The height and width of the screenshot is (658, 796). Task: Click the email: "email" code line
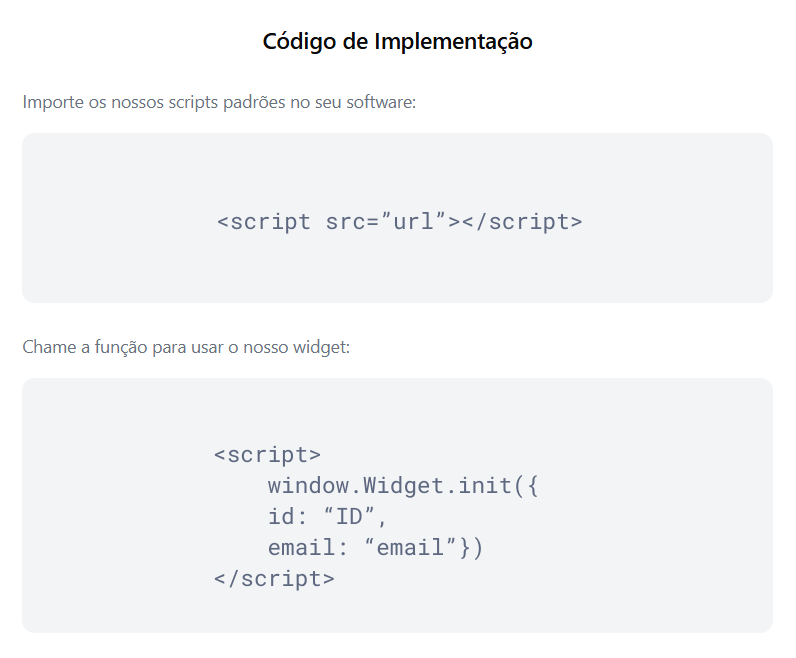click(x=376, y=548)
